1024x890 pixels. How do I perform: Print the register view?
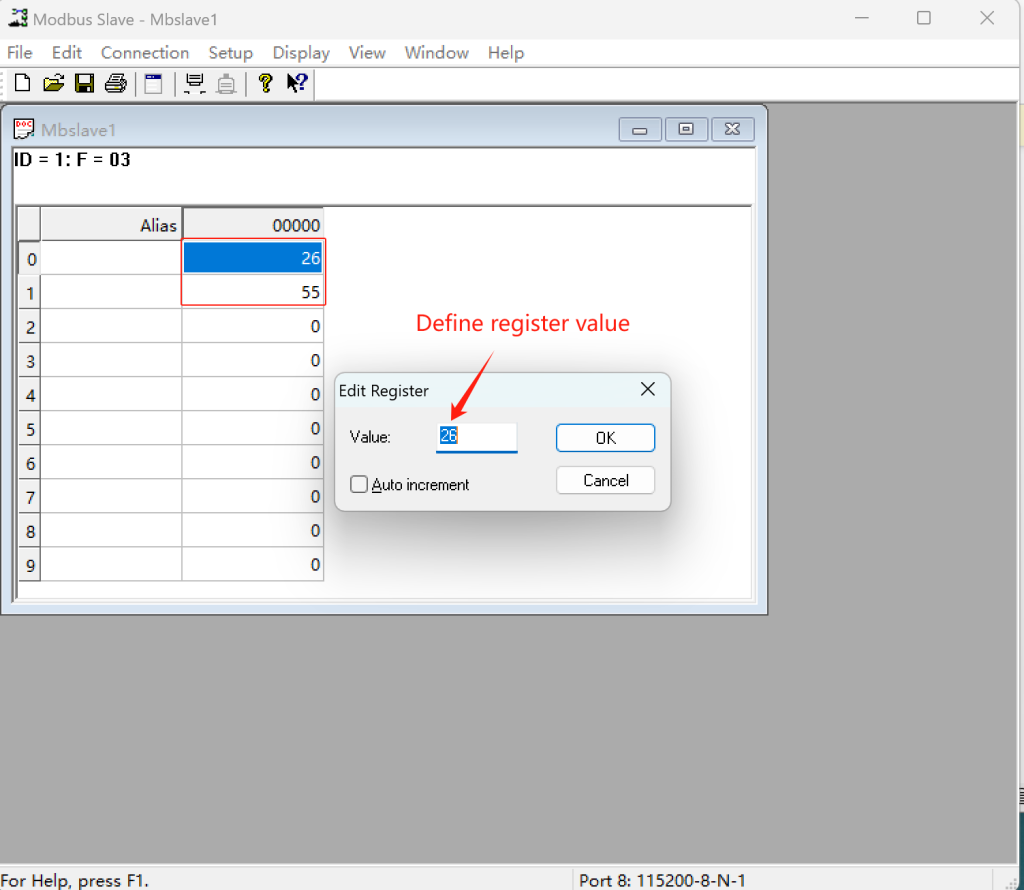[115, 83]
